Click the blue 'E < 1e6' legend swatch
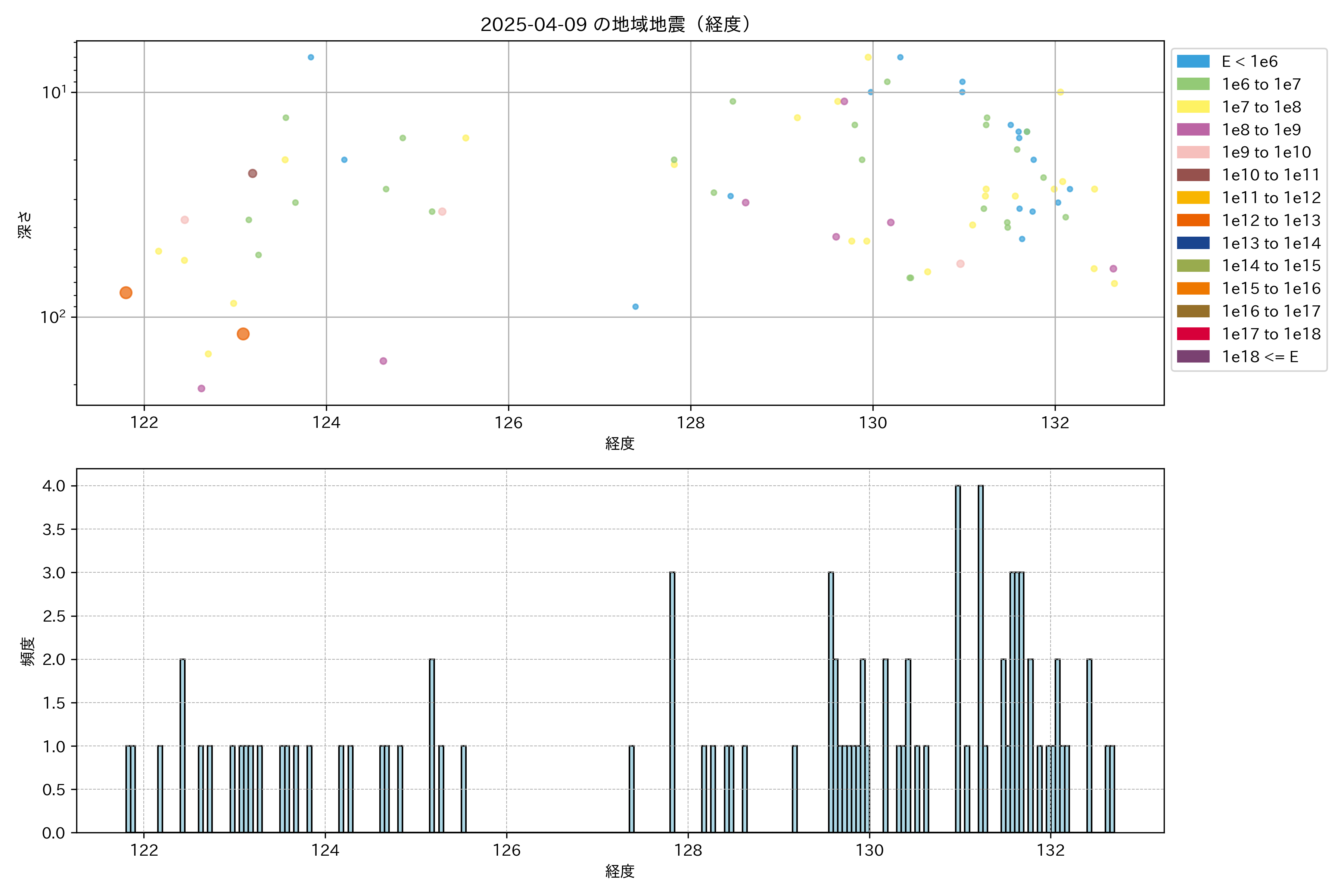Screen dimensions: 1344x896 [x=1193, y=61]
